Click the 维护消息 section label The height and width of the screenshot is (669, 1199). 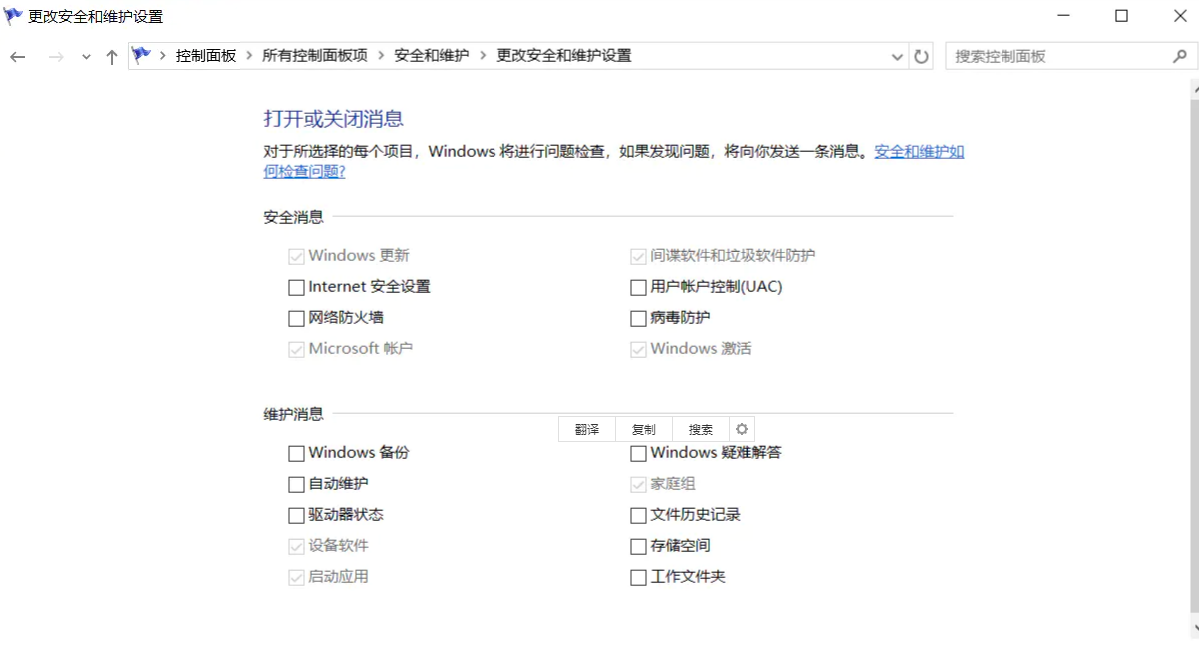click(x=293, y=414)
